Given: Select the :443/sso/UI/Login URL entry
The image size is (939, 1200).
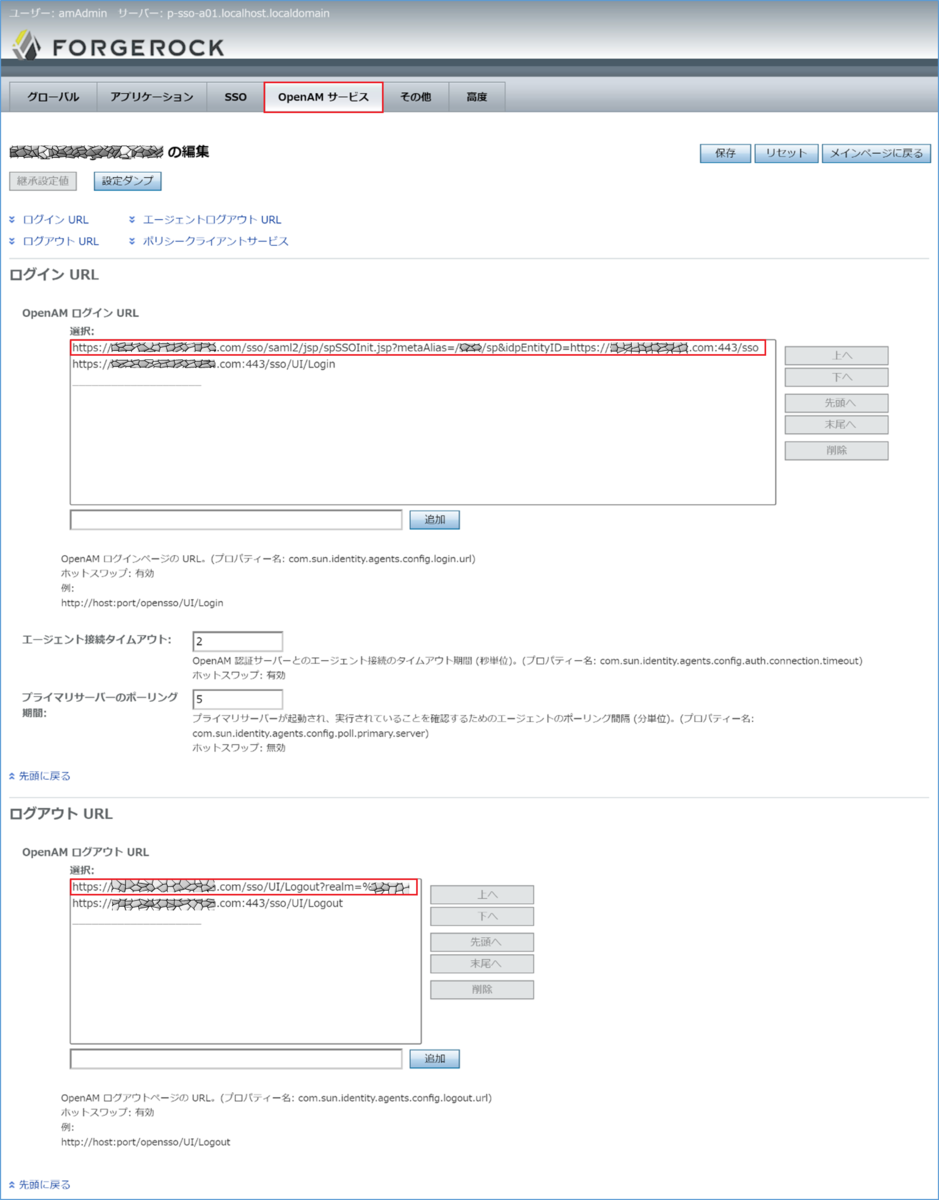Looking at the screenshot, I should pos(203,364).
